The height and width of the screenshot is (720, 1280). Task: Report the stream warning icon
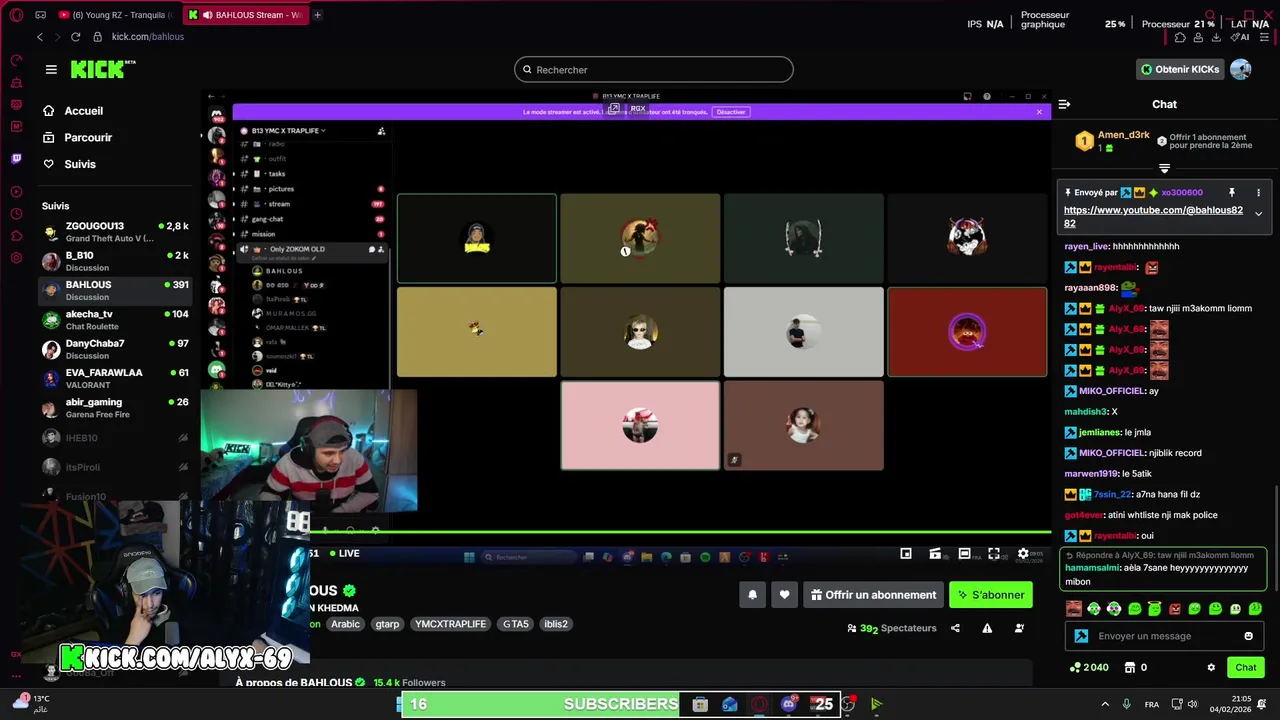[x=987, y=628]
